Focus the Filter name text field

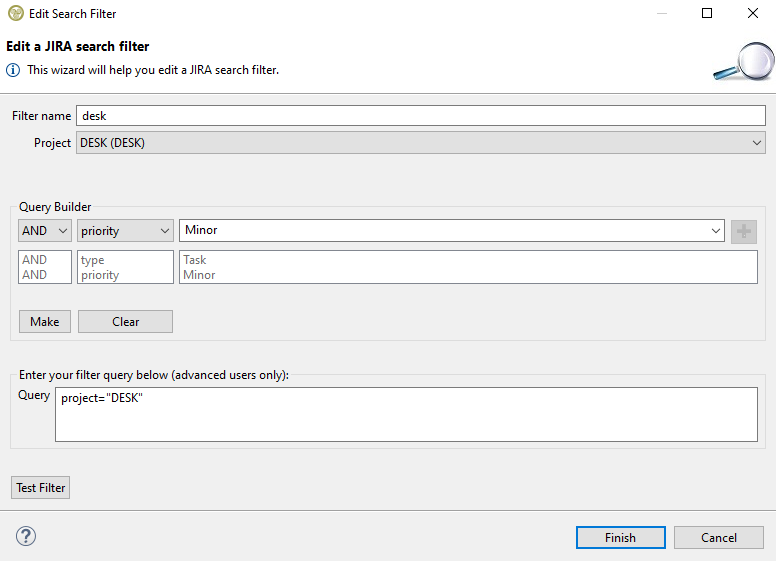click(420, 116)
